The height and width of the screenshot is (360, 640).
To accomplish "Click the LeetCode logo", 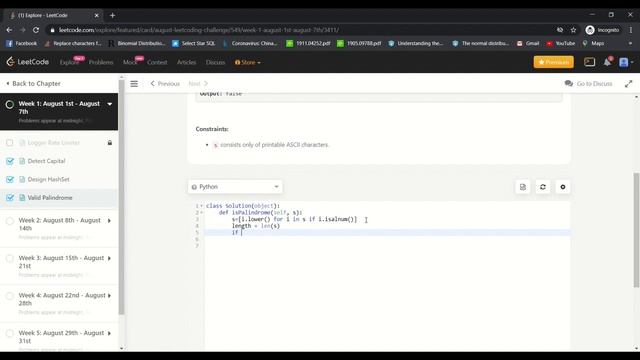I will (x=27, y=62).
